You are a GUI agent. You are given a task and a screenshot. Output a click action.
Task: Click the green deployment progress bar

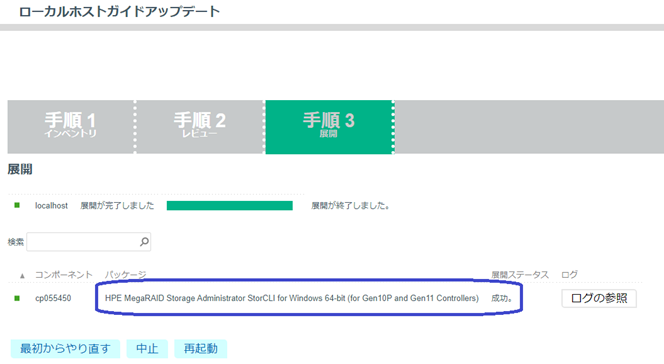point(230,206)
